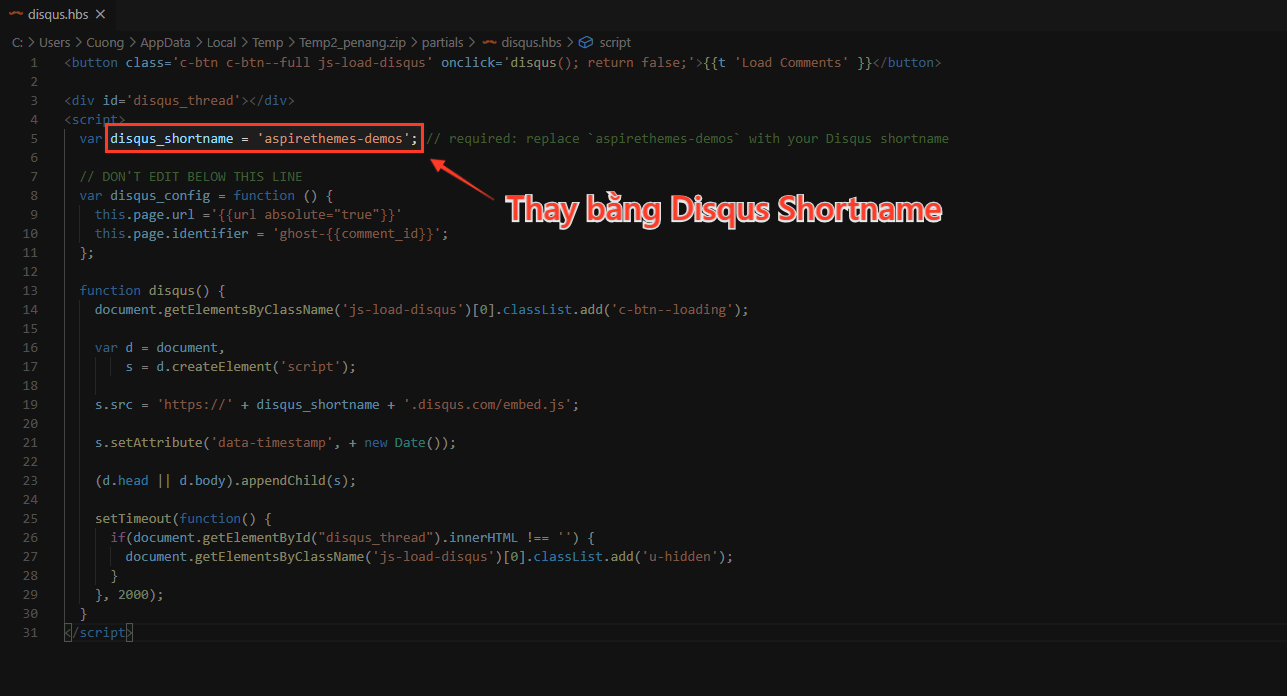
Task: Click '.disqus.com/embed.js' string on line 19
Action: click(487, 404)
